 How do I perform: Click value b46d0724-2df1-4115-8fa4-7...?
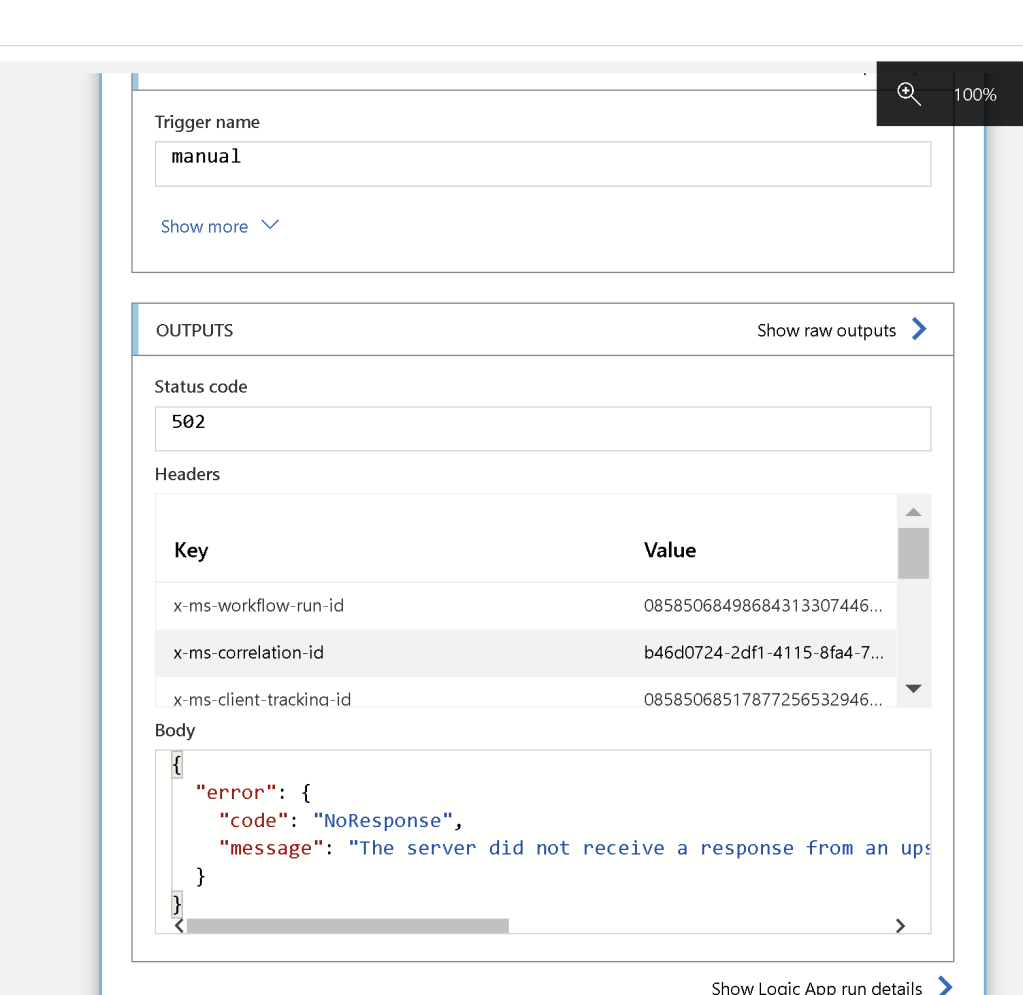[763, 652]
